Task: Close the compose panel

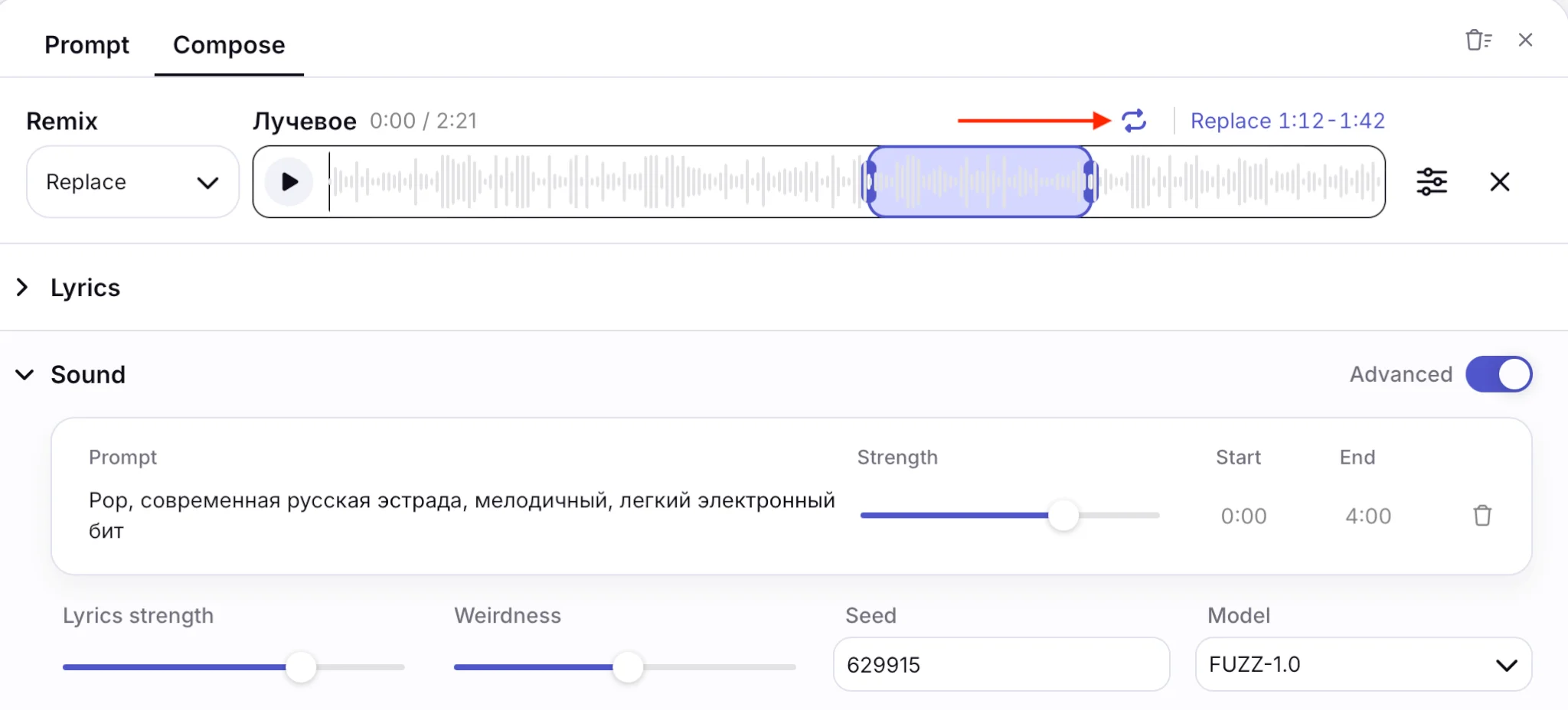Action: pos(1525,40)
